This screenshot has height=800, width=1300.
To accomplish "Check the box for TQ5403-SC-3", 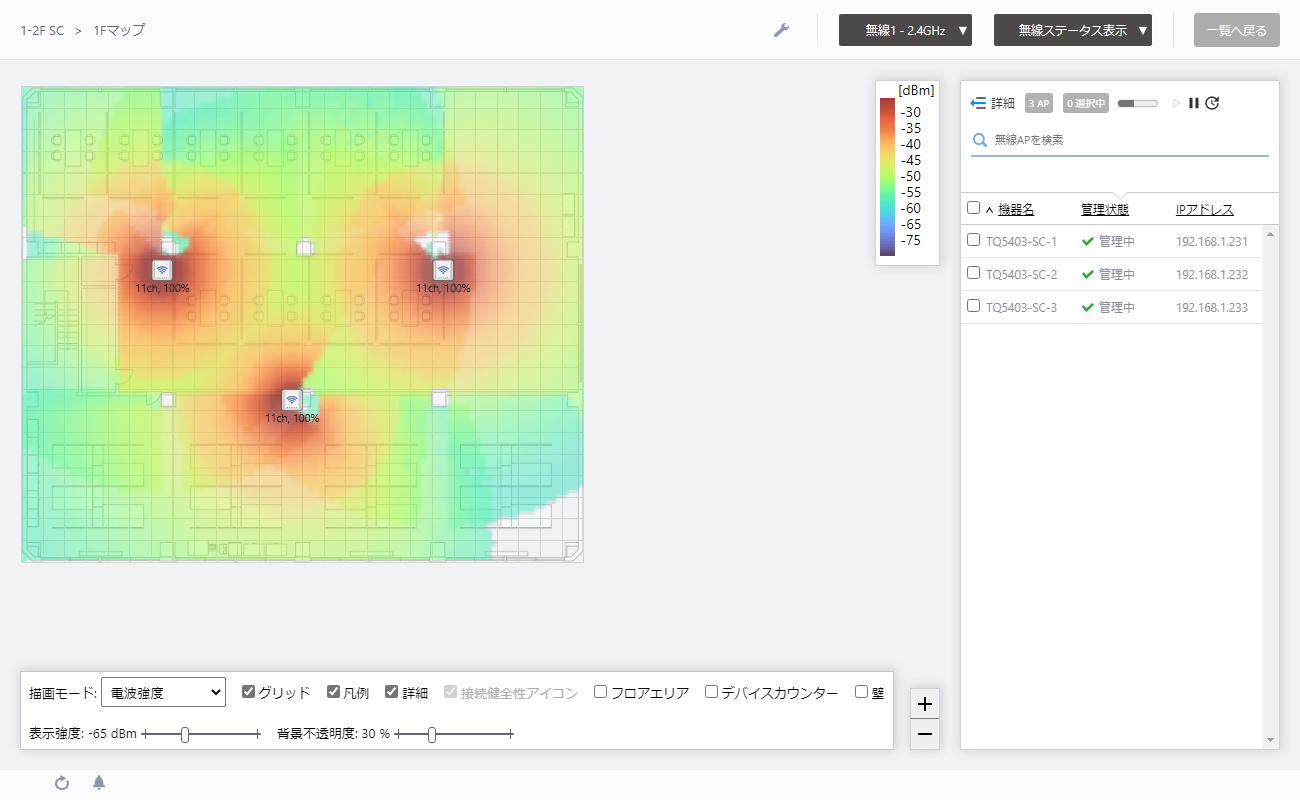I will pyautogui.click(x=974, y=306).
